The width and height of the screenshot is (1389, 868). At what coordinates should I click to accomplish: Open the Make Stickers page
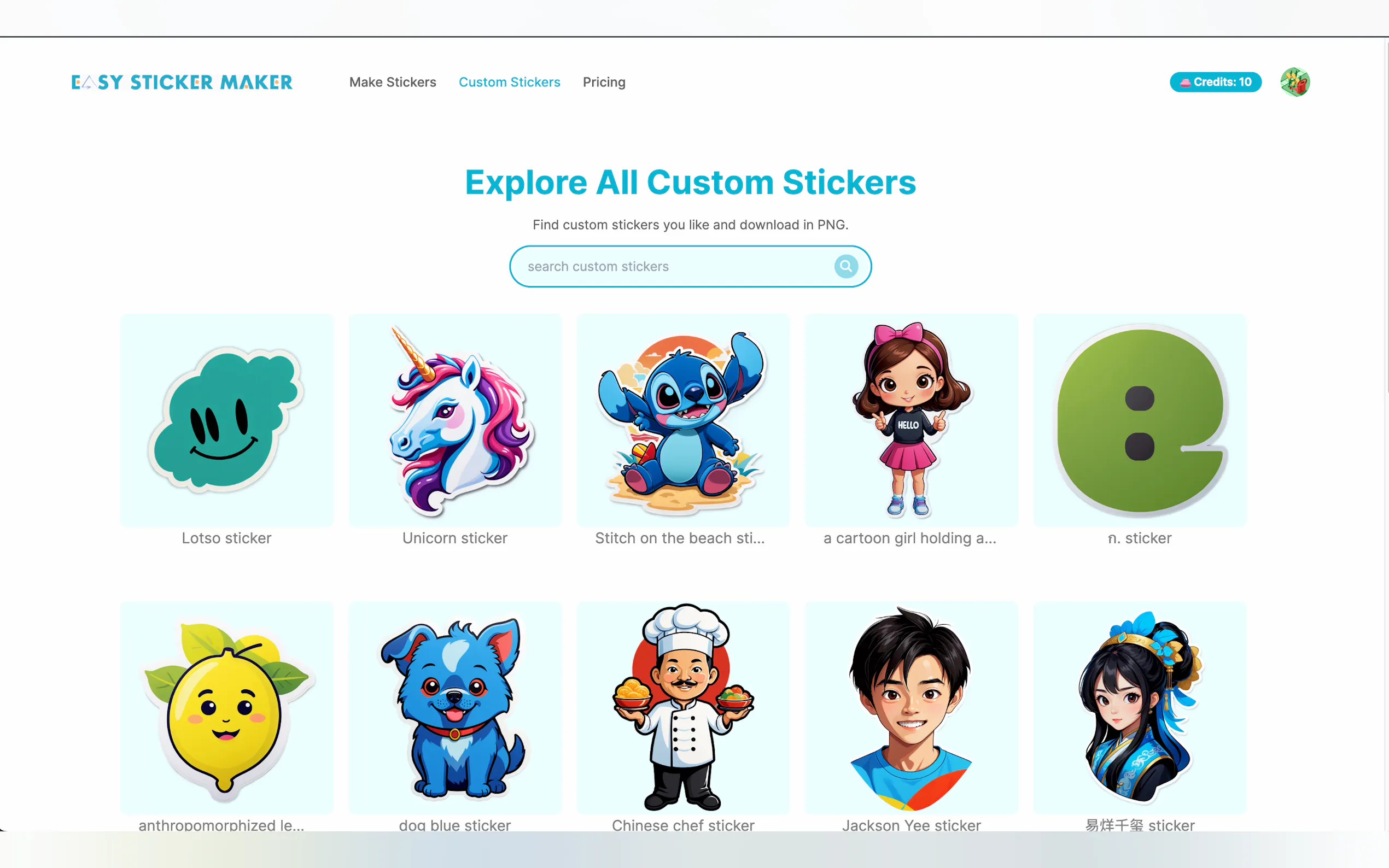pyautogui.click(x=393, y=82)
